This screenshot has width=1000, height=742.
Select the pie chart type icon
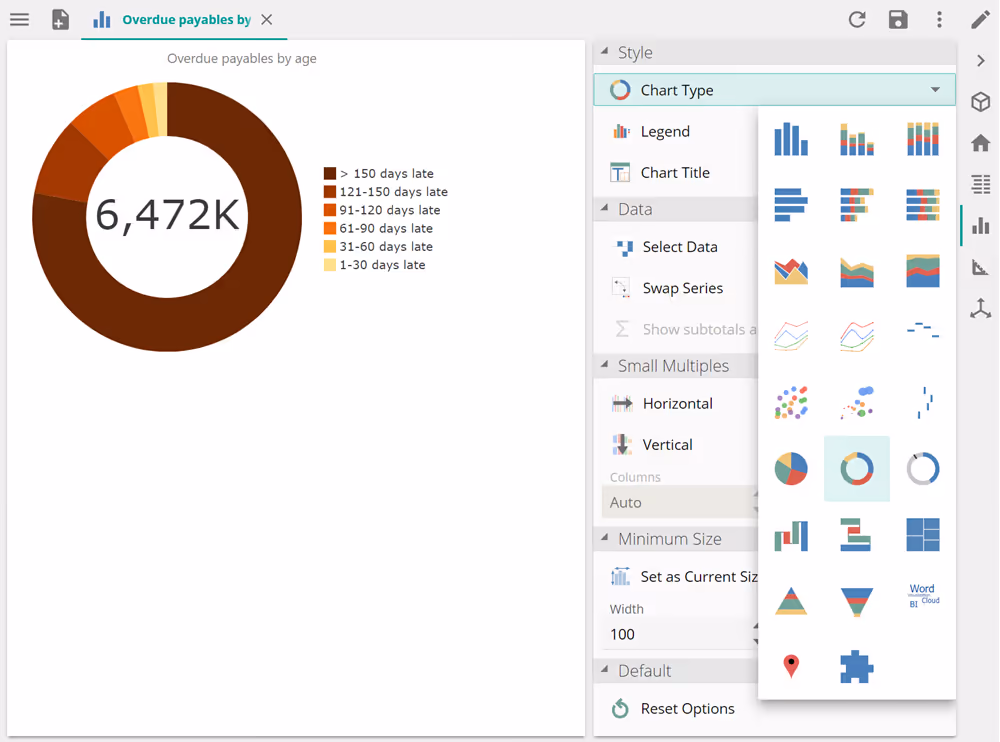click(791, 468)
